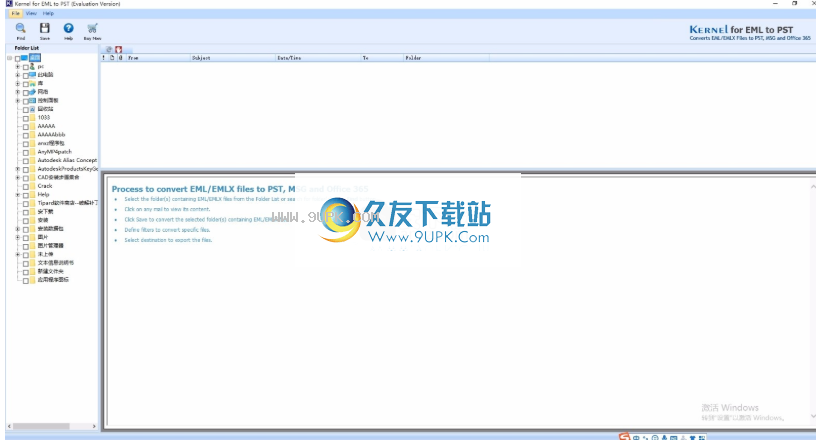Select the Crack folder name in the tree

[45, 186]
